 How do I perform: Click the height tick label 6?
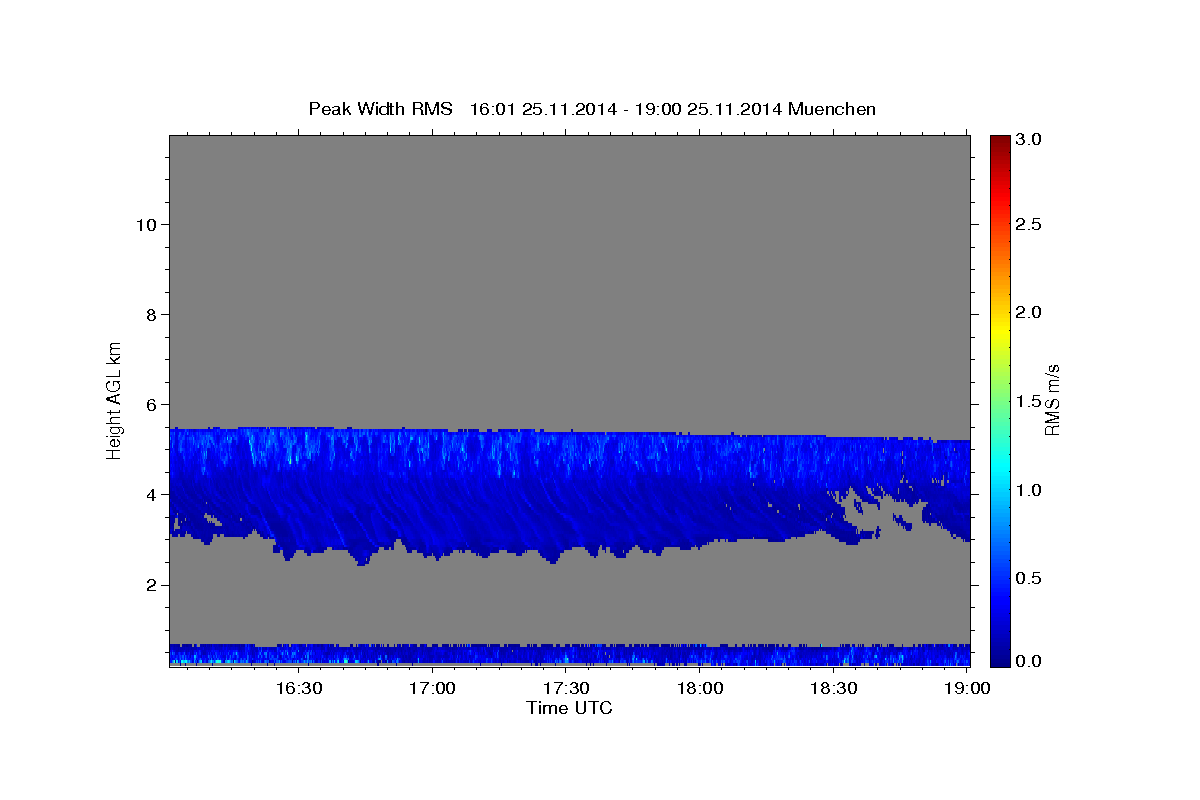tap(149, 404)
